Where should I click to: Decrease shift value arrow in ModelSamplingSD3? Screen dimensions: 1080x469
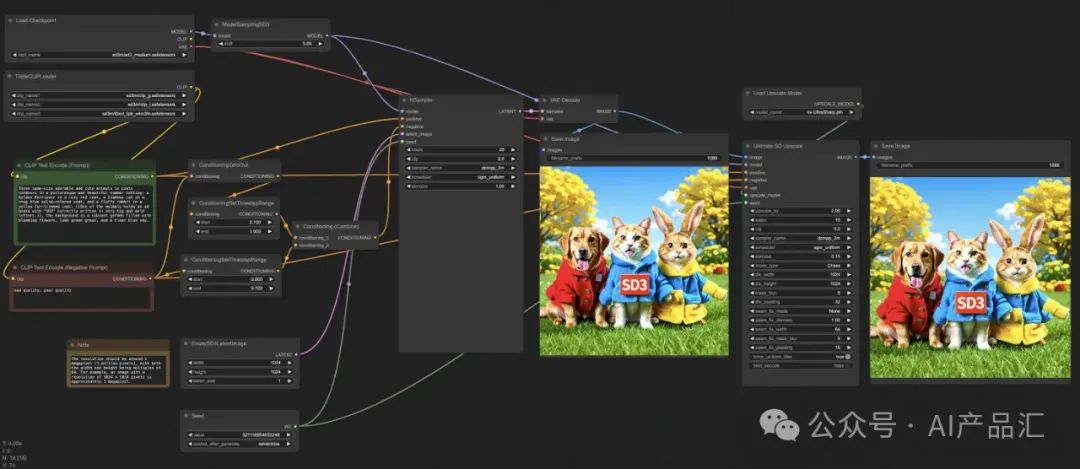[x=220, y=43]
